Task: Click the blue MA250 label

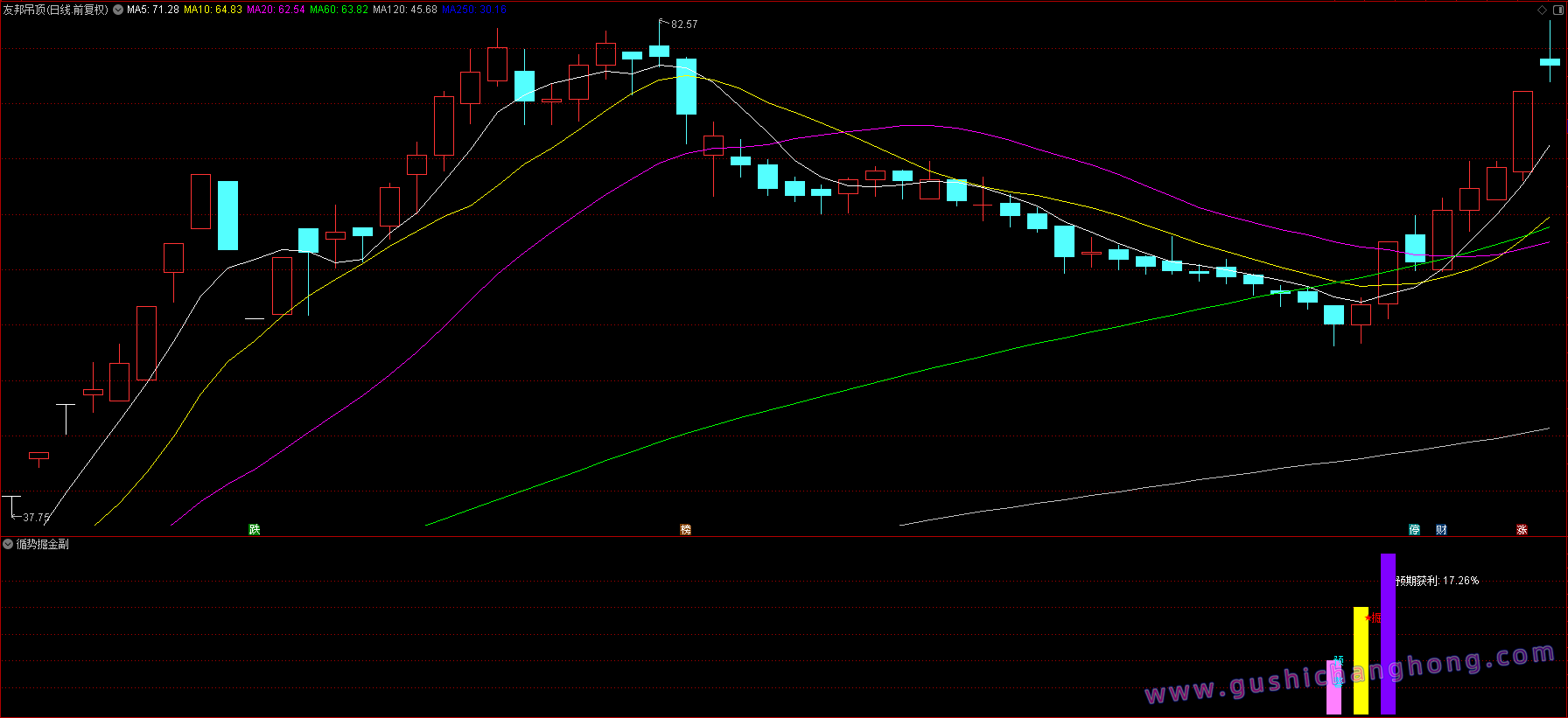Action: coord(474,10)
